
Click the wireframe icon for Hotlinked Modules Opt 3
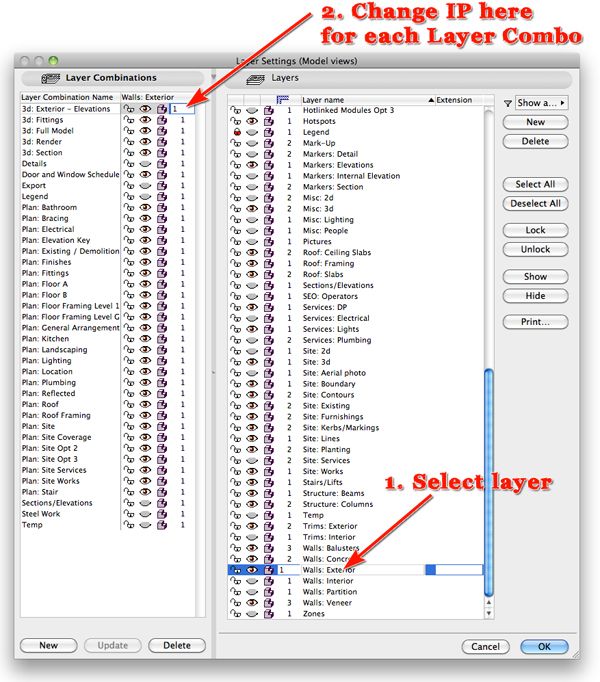[269, 110]
